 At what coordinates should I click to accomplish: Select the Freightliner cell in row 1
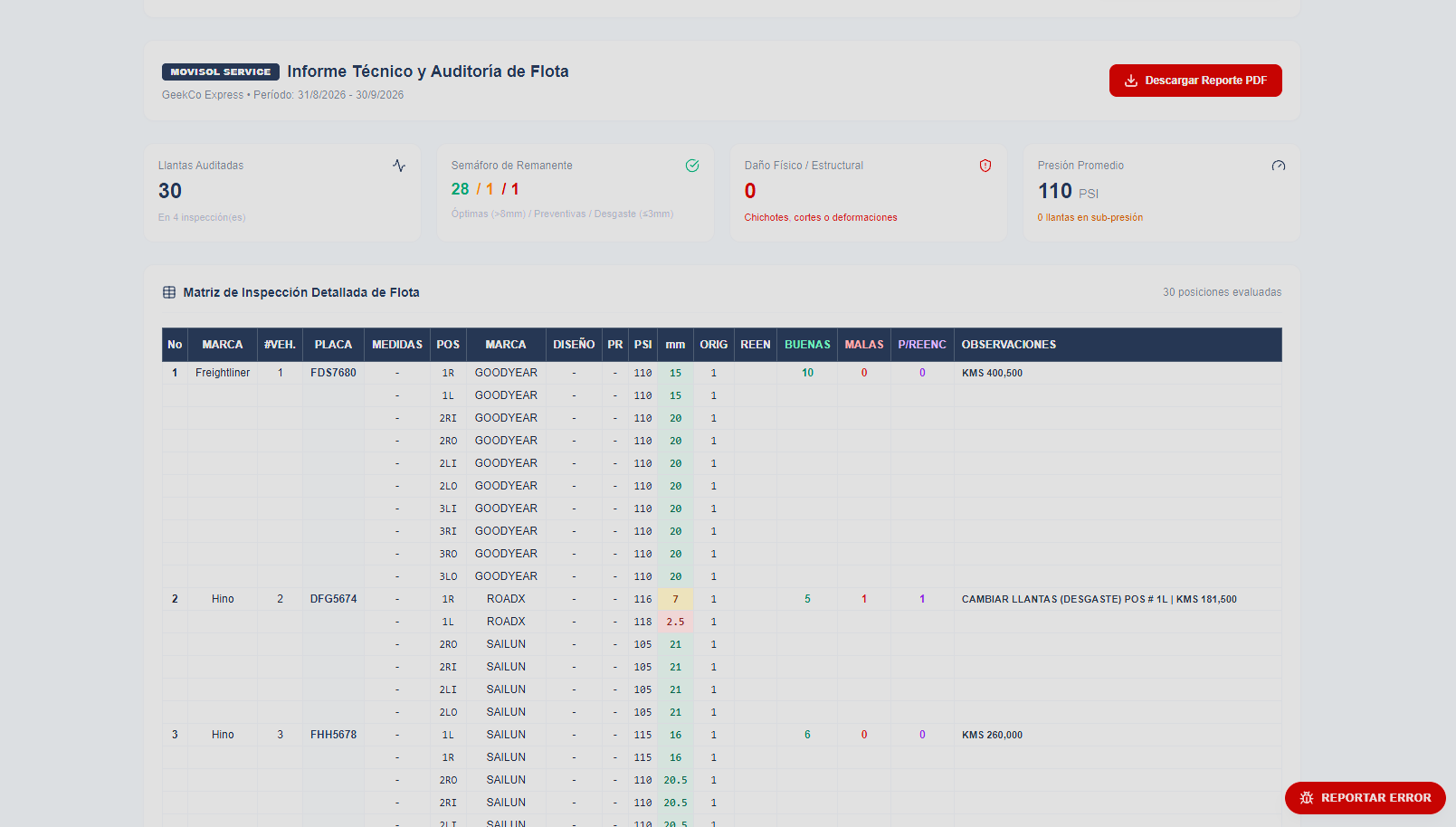coord(223,373)
